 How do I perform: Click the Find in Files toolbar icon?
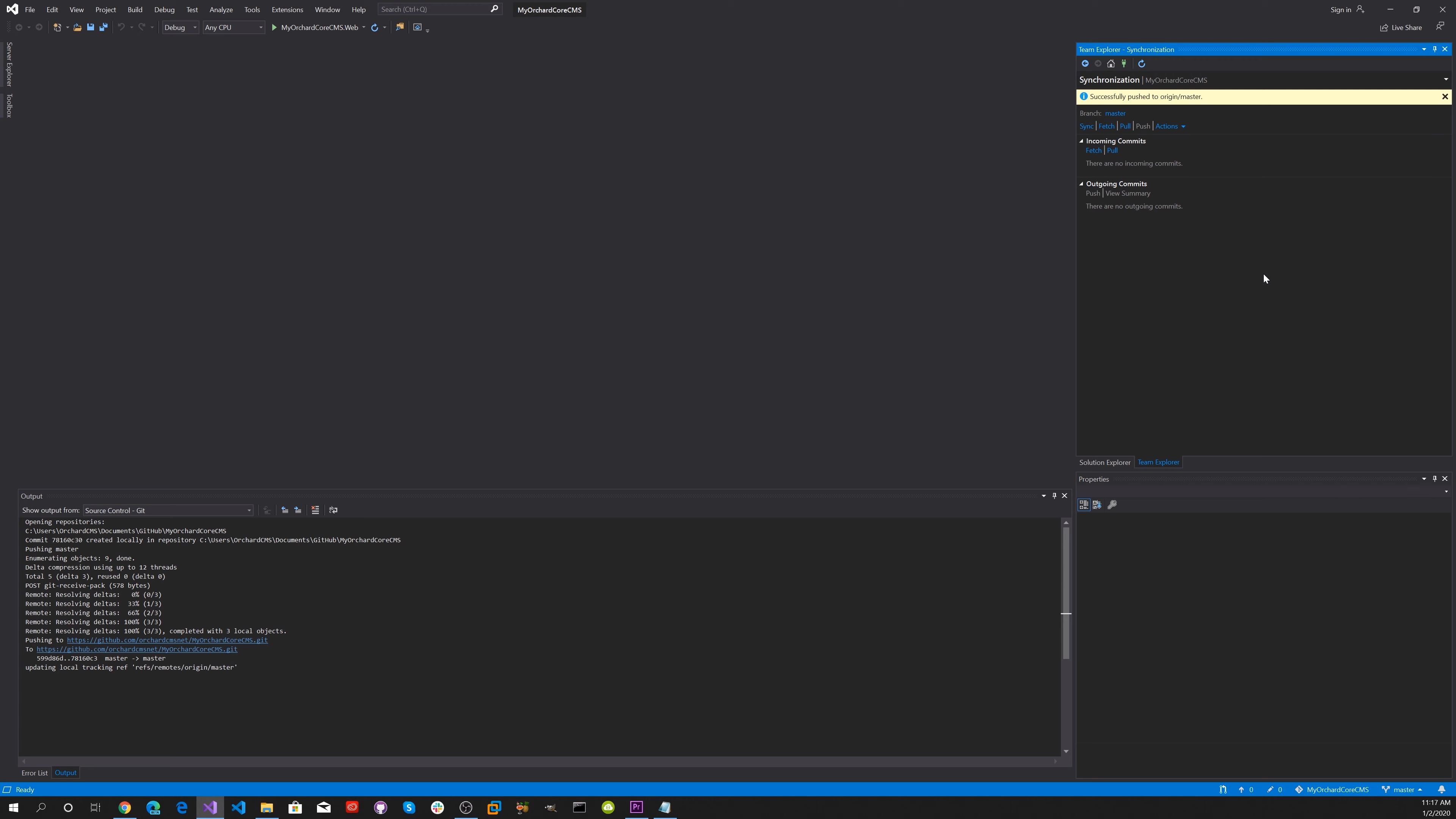click(x=400, y=27)
